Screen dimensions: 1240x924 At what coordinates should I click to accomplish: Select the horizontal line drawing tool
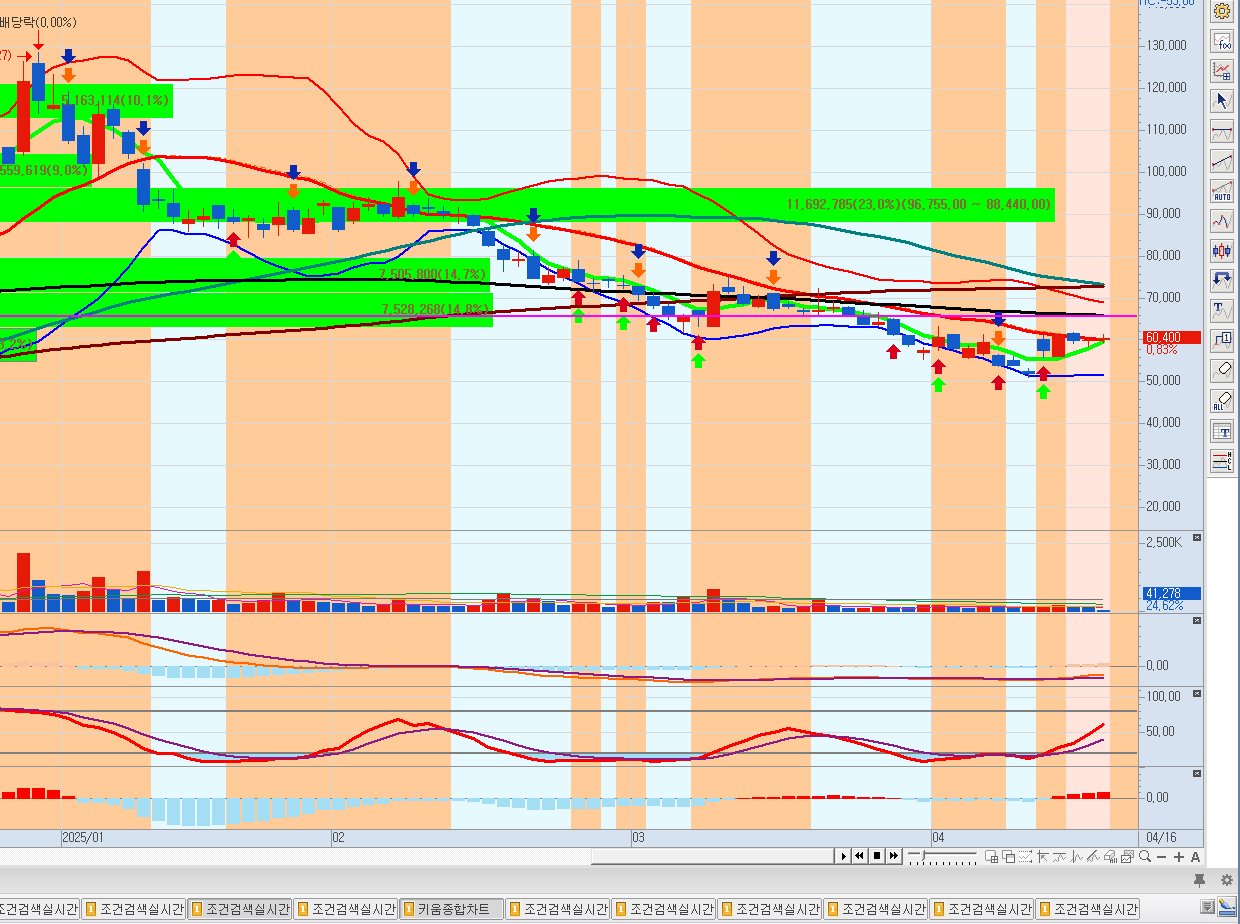click(x=1222, y=131)
